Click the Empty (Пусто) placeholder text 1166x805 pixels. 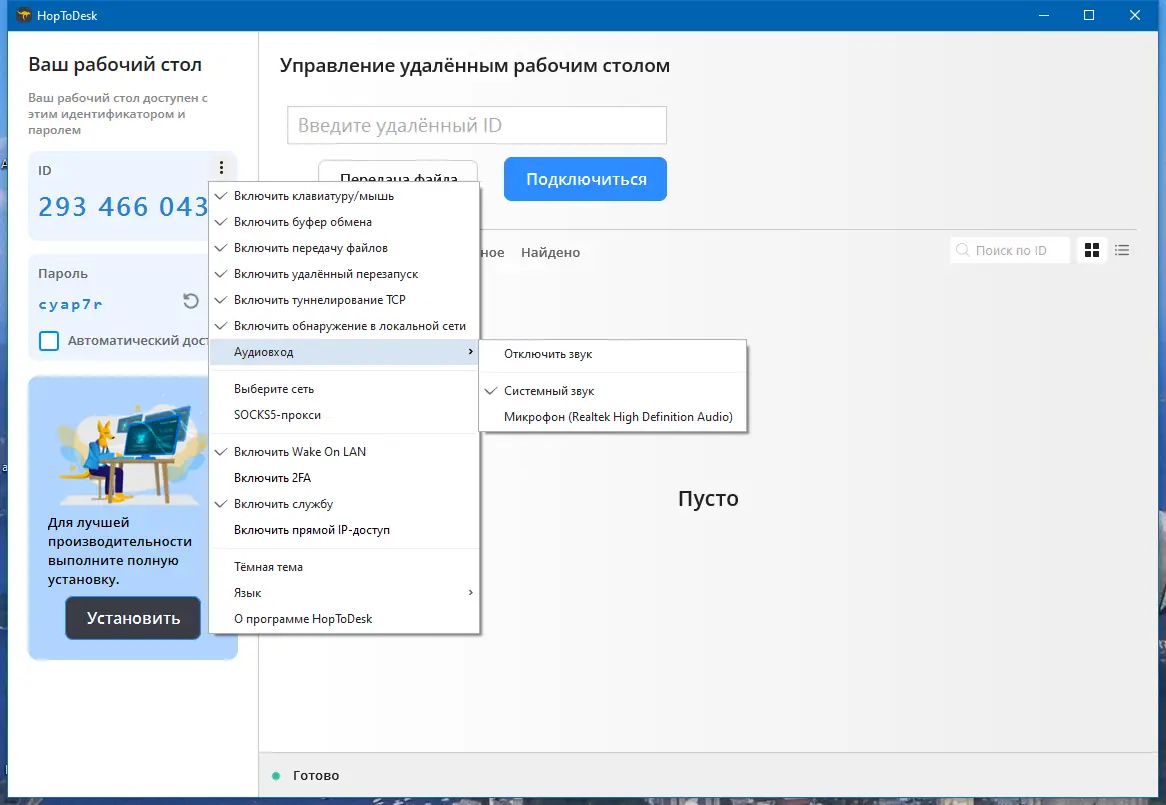708,498
